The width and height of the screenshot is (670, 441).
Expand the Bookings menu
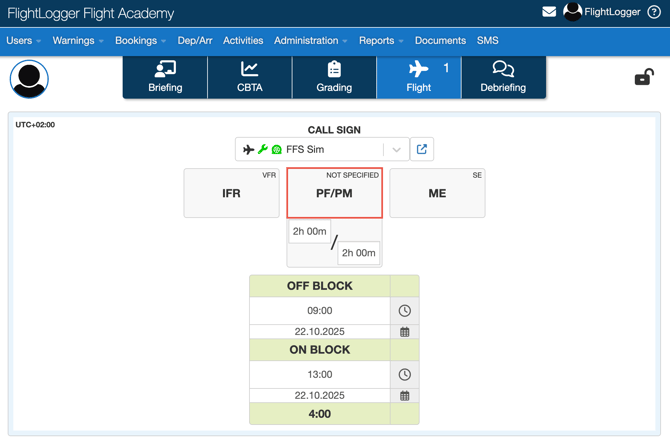(140, 41)
